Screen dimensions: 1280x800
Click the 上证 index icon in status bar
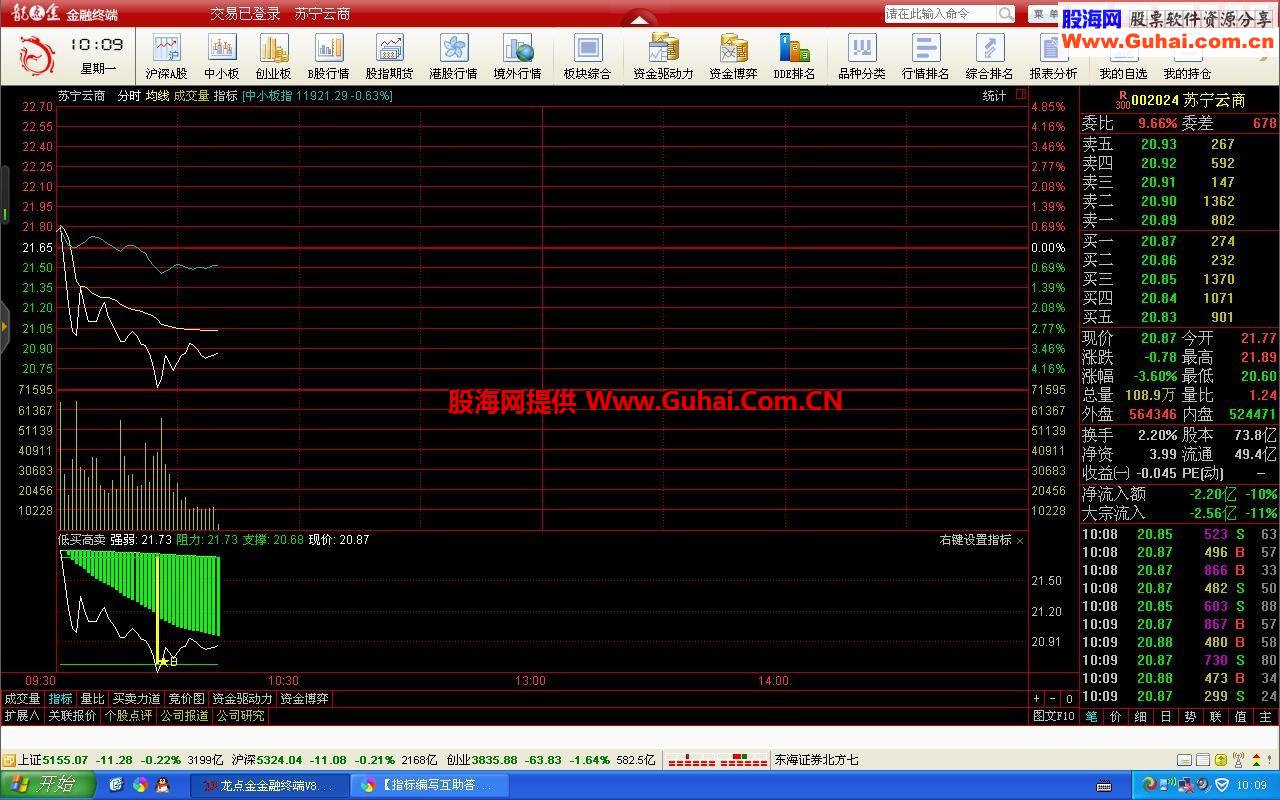(x=9, y=760)
